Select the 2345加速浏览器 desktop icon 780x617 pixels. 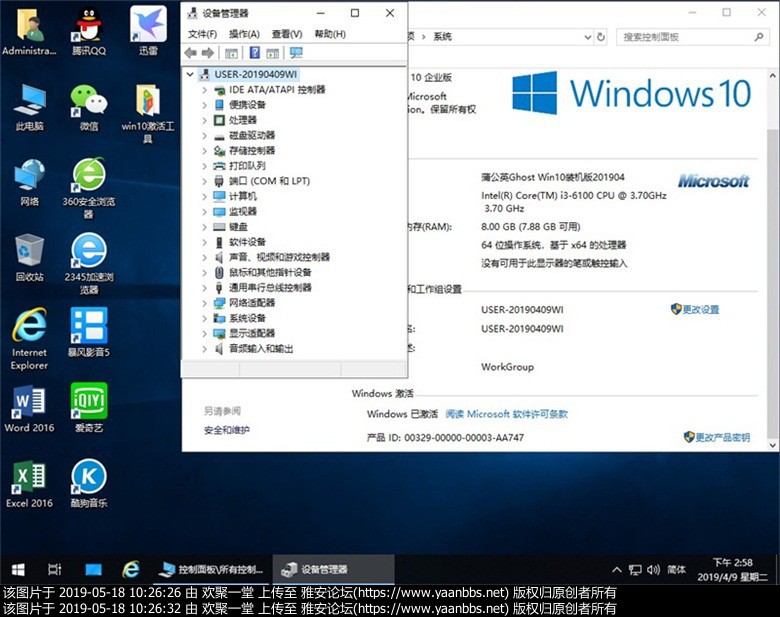pyautogui.click(x=89, y=264)
